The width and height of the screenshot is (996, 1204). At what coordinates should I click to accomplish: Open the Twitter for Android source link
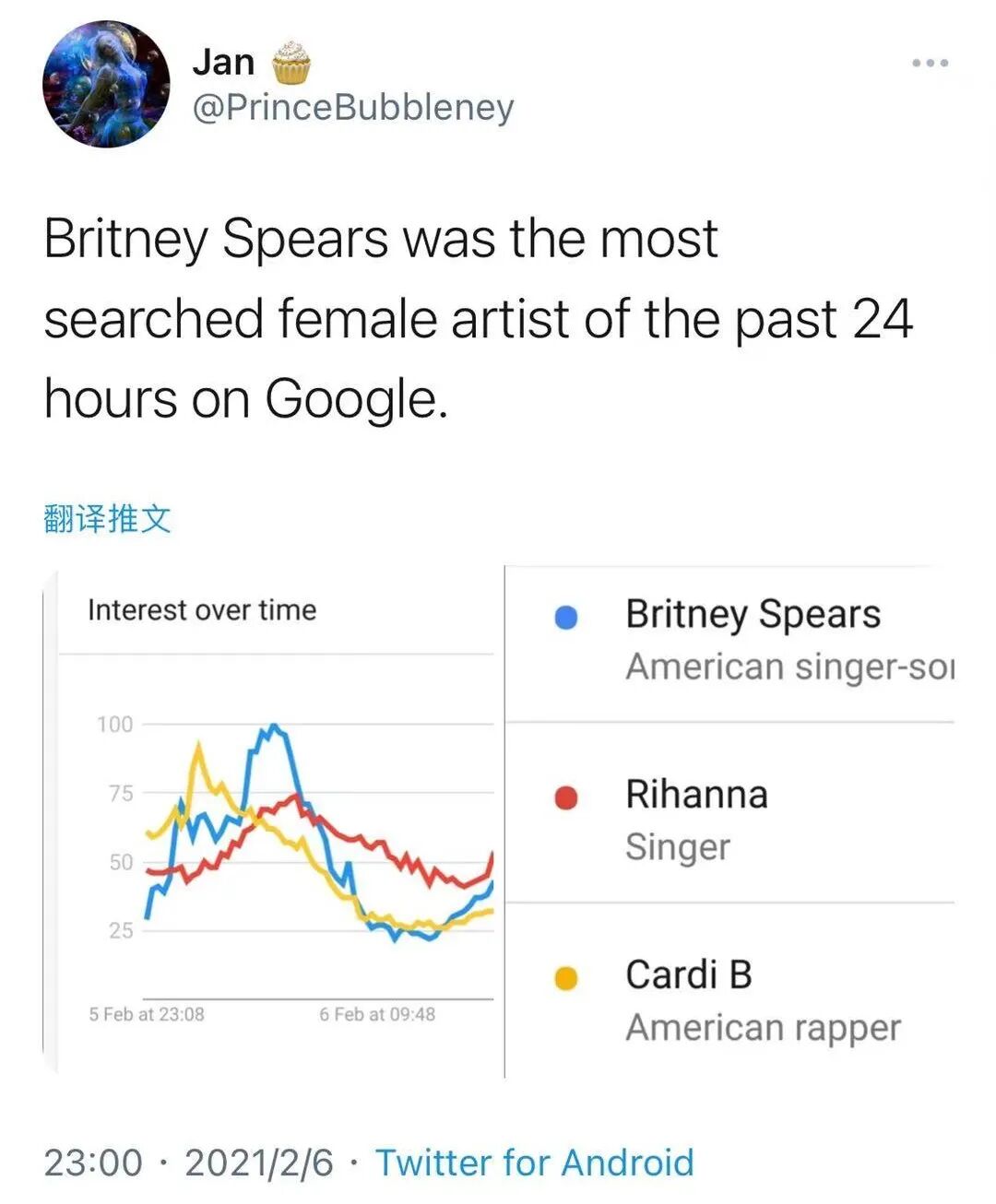[x=534, y=1163]
